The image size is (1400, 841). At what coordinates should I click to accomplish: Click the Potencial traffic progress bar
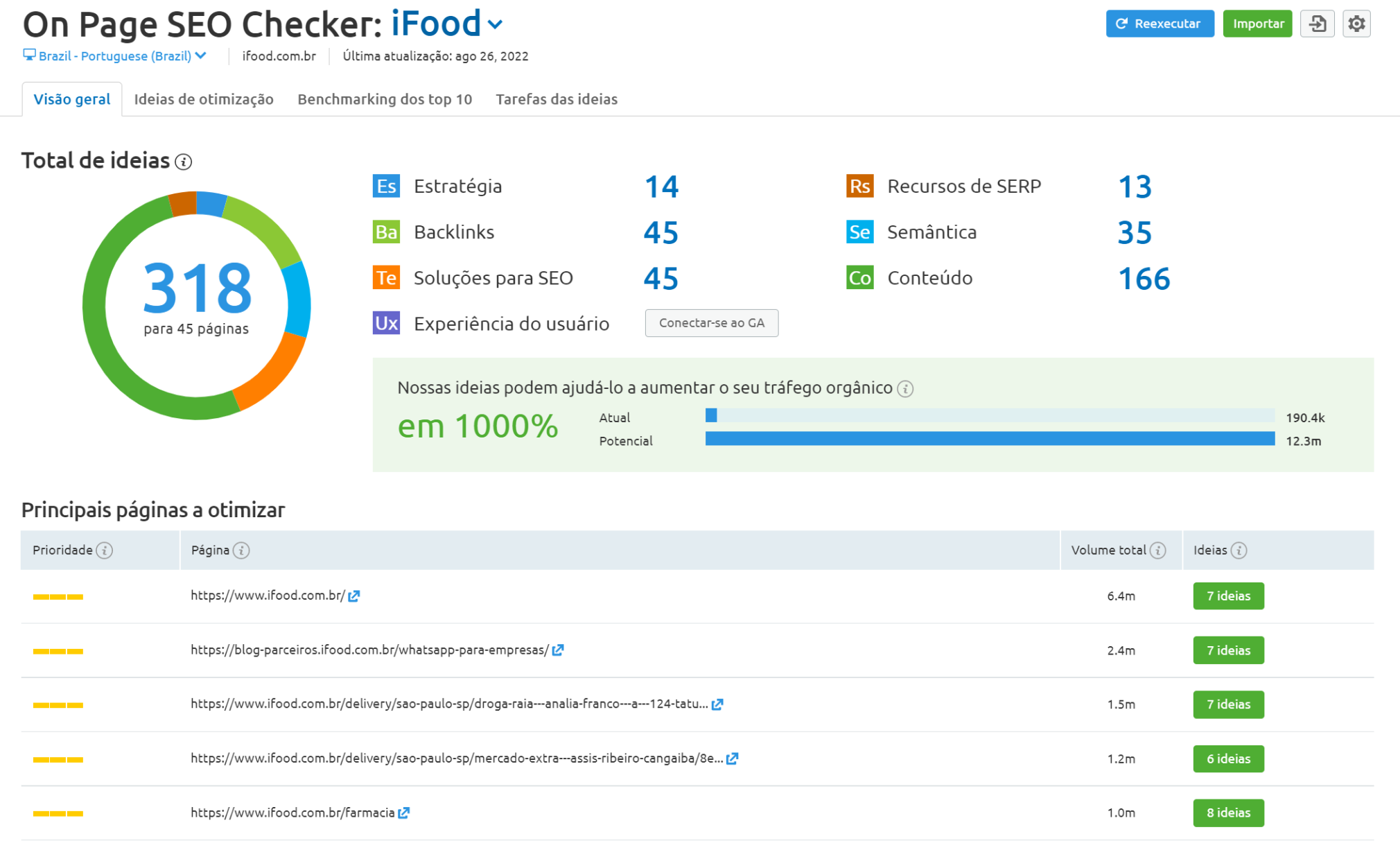[x=990, y=439]
